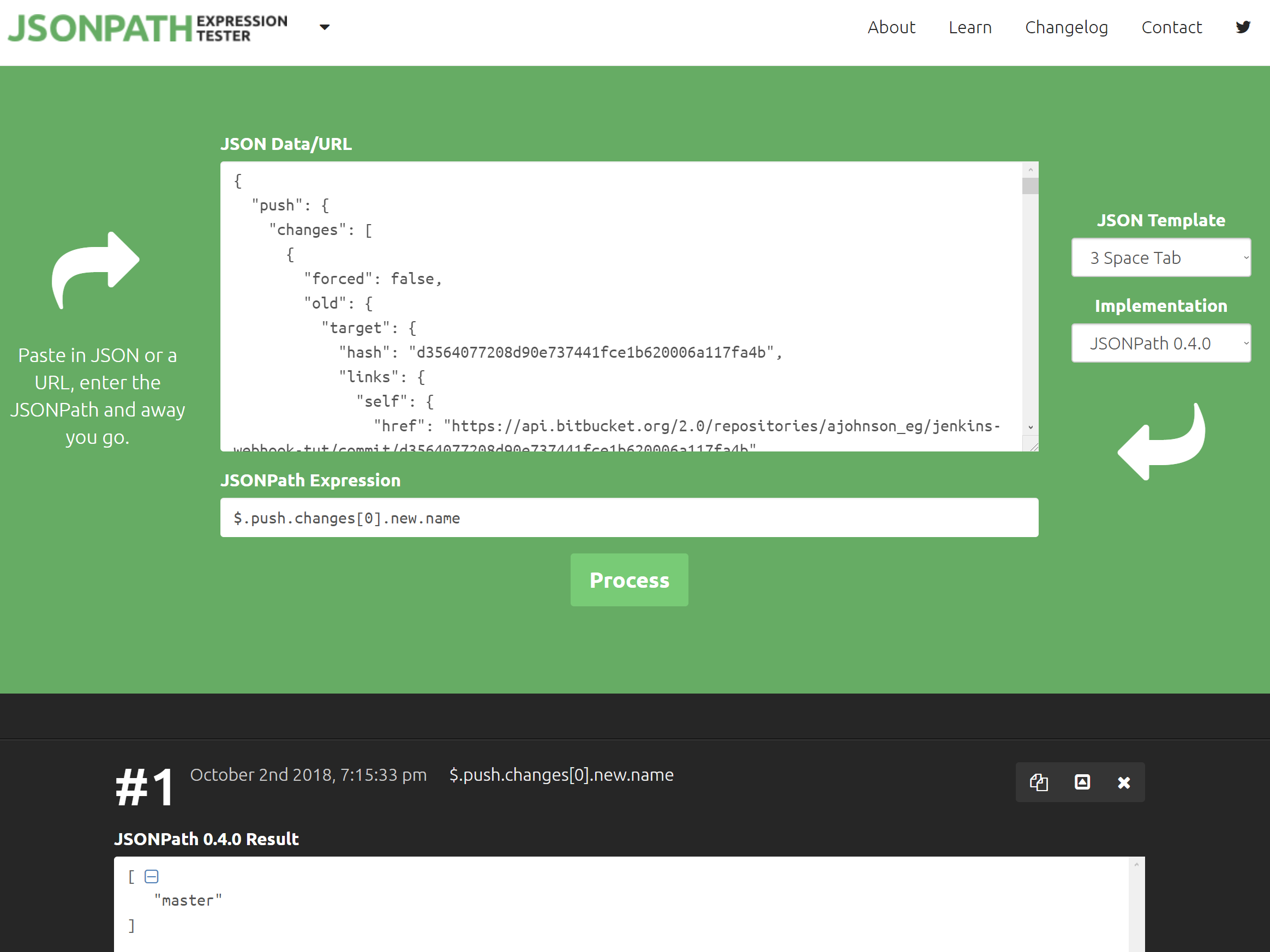1270x952 pixels.
Task: Click the JSON data scrollbar thumb
Action: coord(1030,186)
